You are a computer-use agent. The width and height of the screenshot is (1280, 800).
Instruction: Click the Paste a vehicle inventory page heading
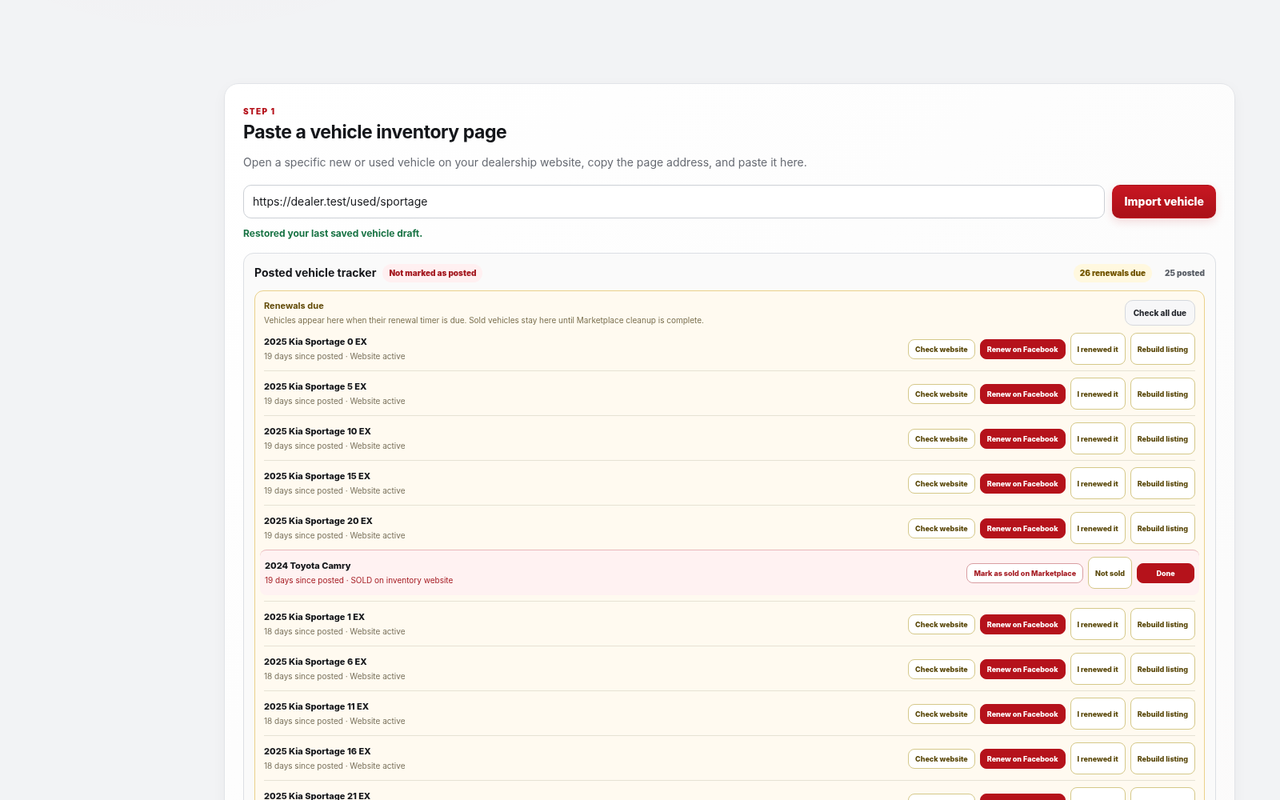click(375, 132)
